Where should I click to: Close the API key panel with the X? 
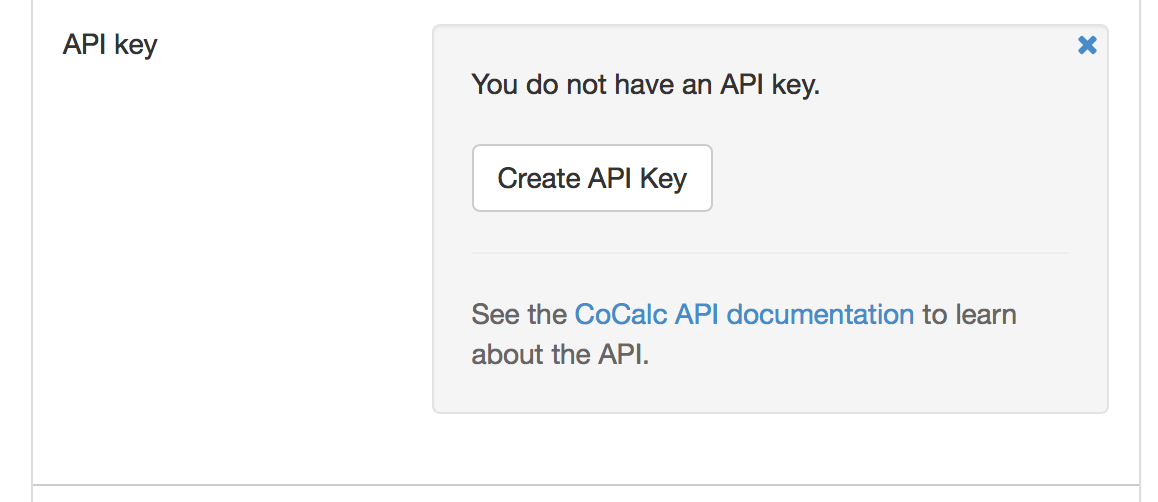(1087, 45)
